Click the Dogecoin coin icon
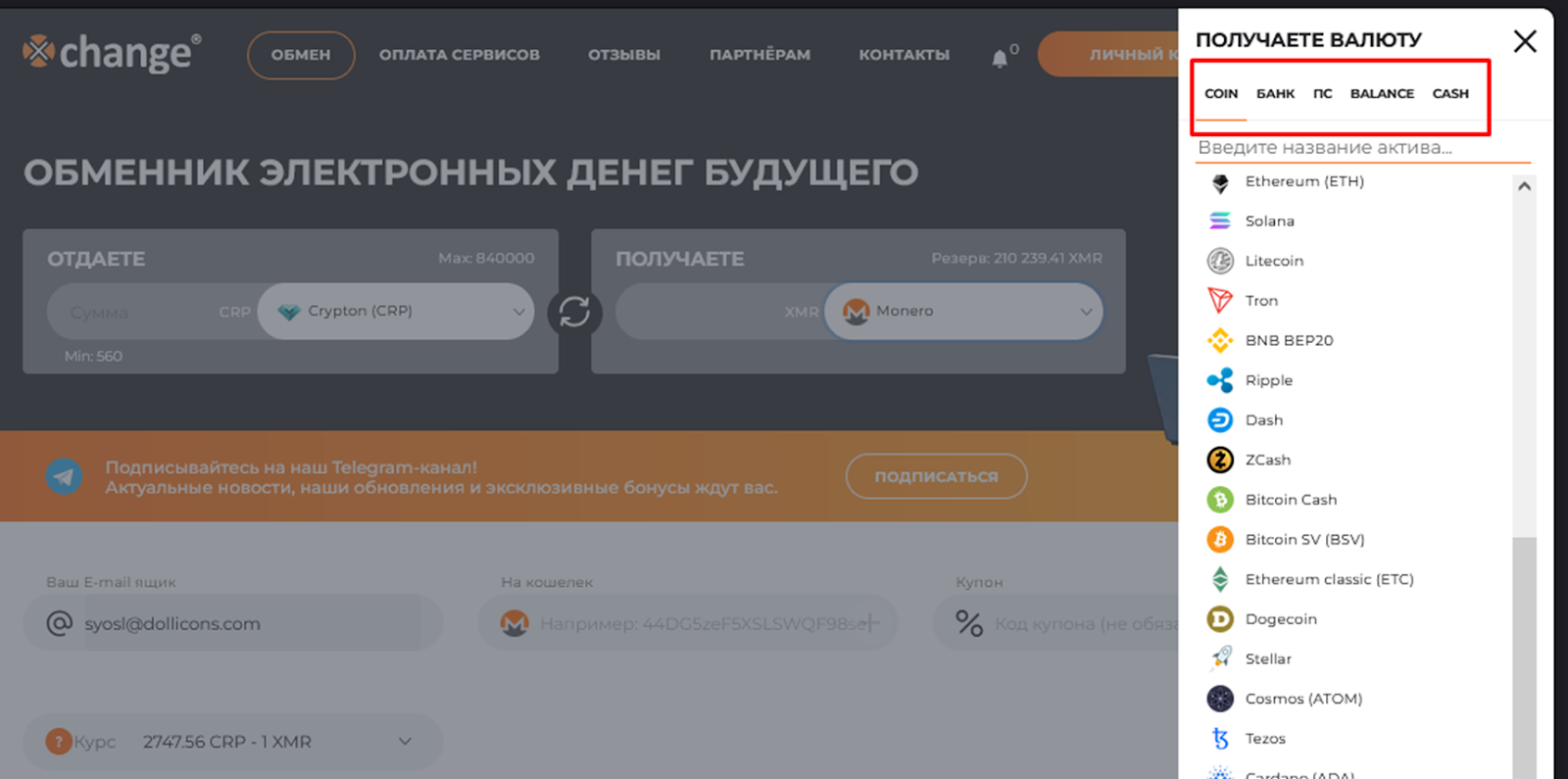This screenshot has width=1568, height=779. (x=1220, y=619)
